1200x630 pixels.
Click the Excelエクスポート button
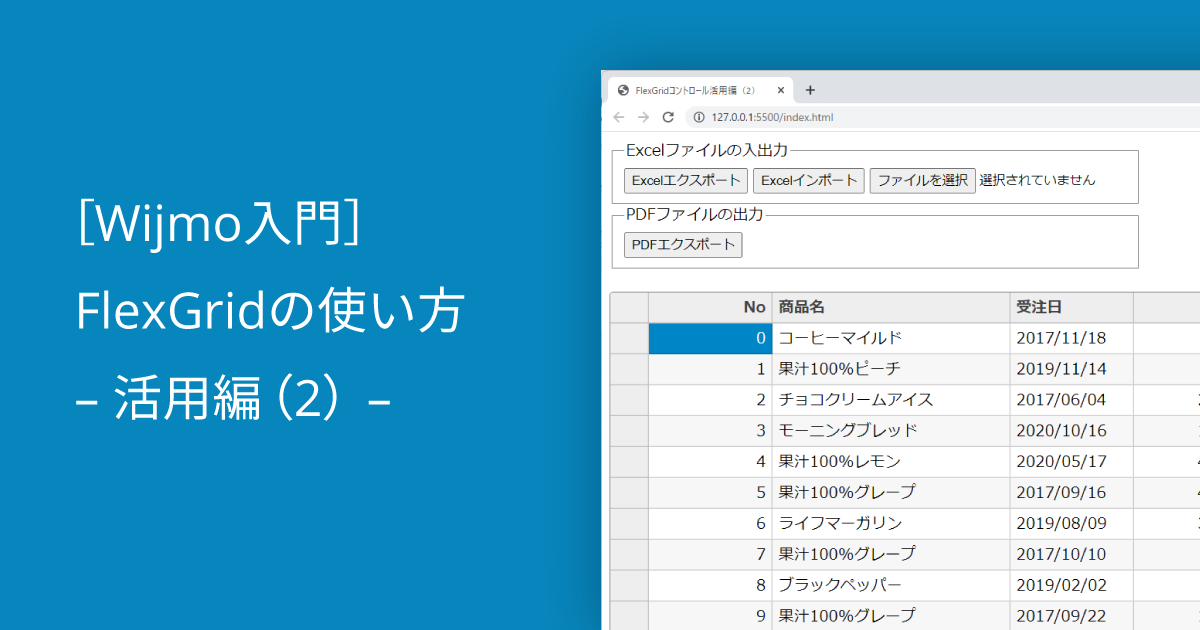[x=686, y=181]
